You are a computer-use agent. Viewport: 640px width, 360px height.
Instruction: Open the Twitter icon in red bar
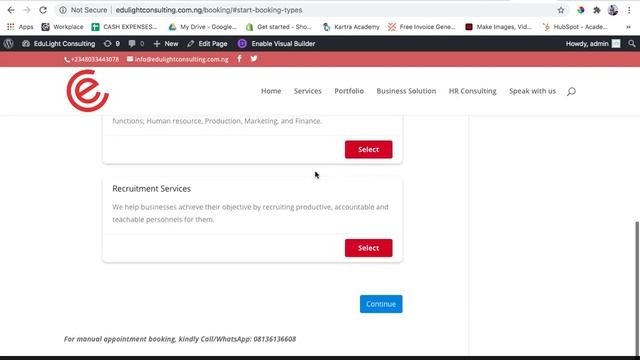coord(254,59)
